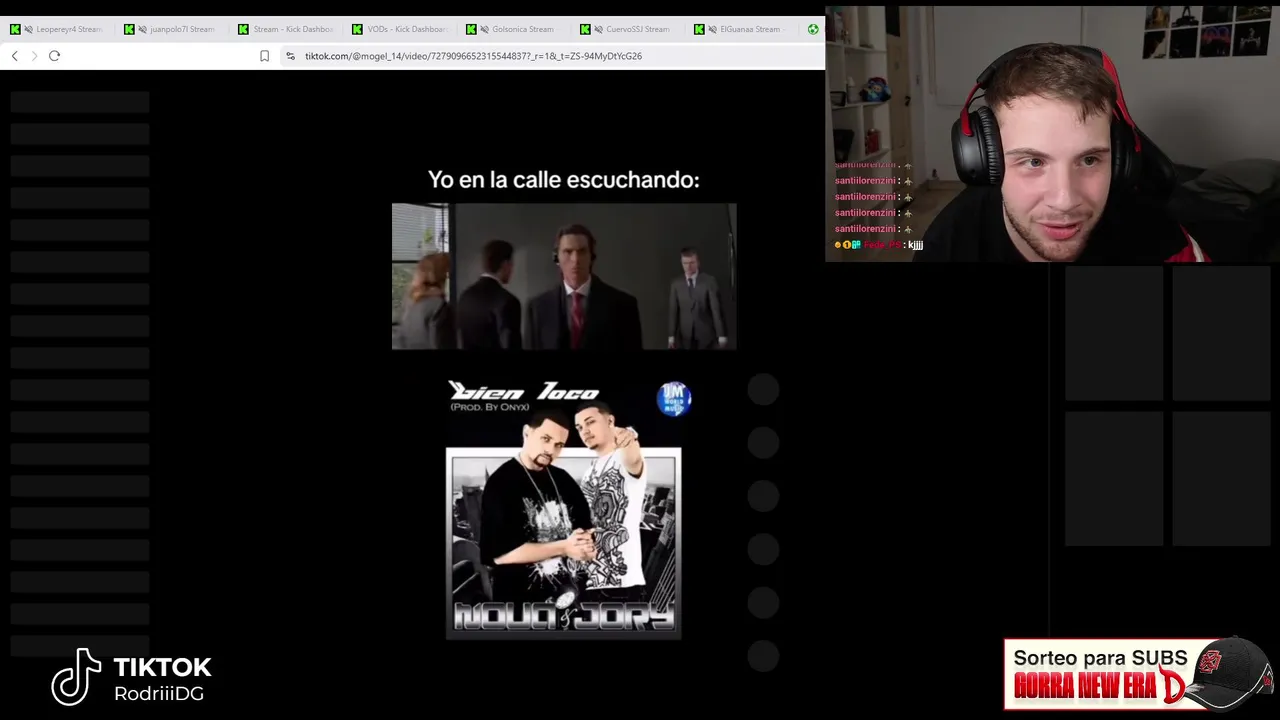Click the 'Yo en la calle escuchando:' caption
Viewport: 1280px width, 720px height.
point(564,180)
